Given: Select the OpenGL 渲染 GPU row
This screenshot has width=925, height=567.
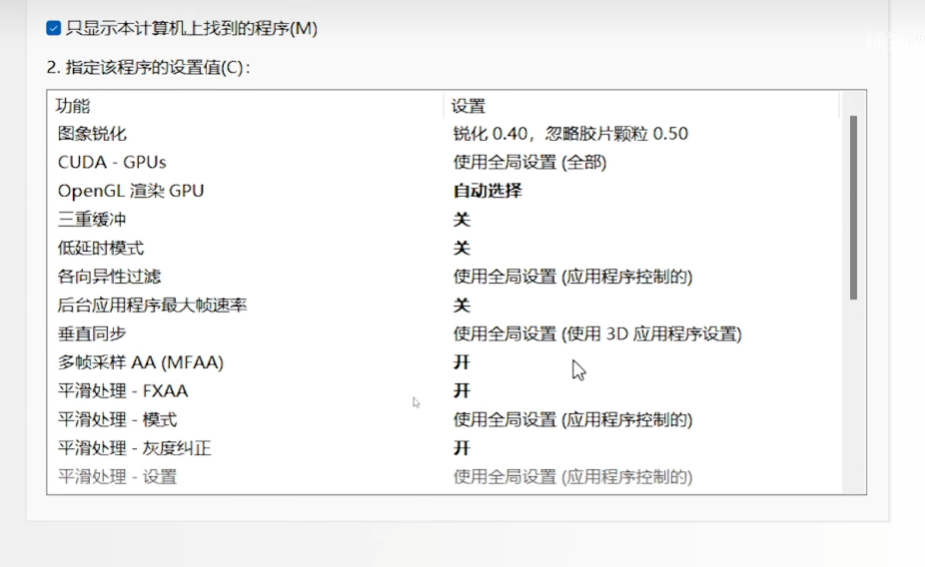Looking at the screenshot, I should (x=130, y=191).
